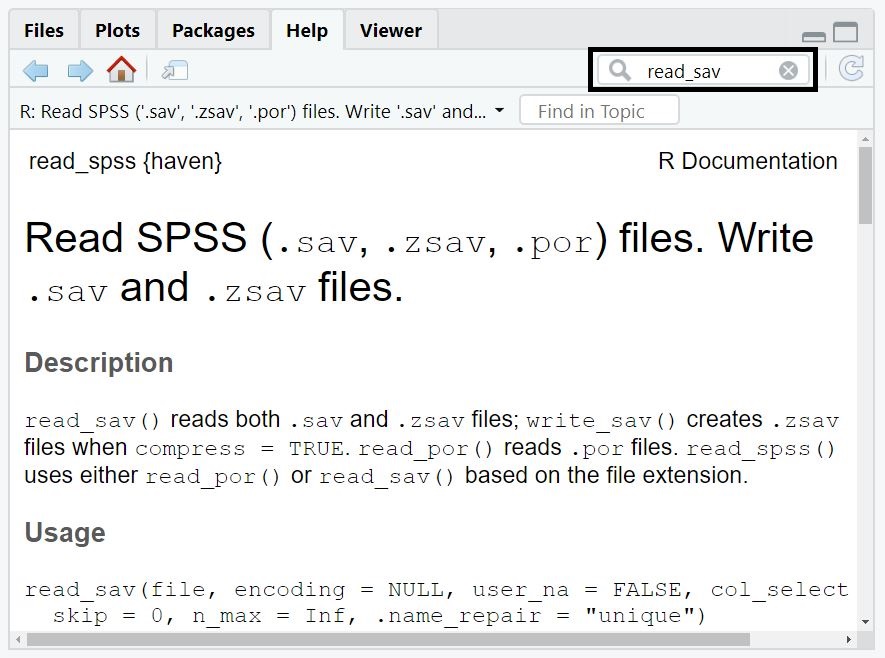The height and width of the screenshot is (658, 885).
Task: Open the Plots tab
Action: coord(117,31)
